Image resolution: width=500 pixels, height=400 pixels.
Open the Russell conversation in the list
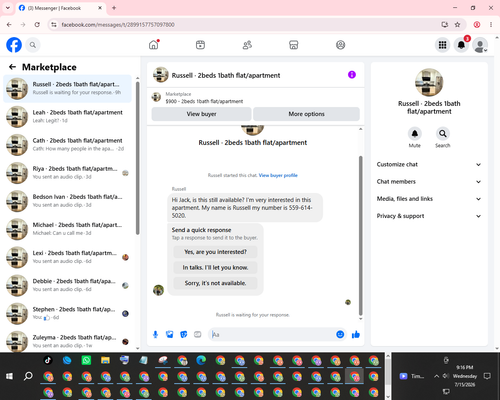(67, 89)
